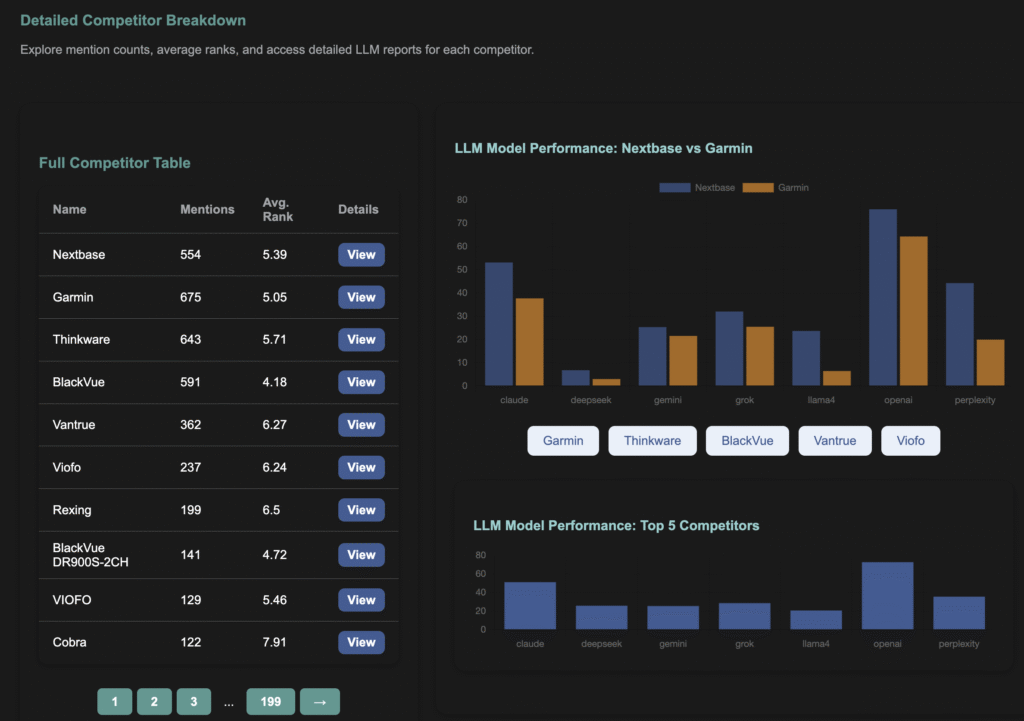Toggle the Garmin series in chart legend
Image resolution: width=1024 pixels, height=721 pixels.
tap(776, 187)
